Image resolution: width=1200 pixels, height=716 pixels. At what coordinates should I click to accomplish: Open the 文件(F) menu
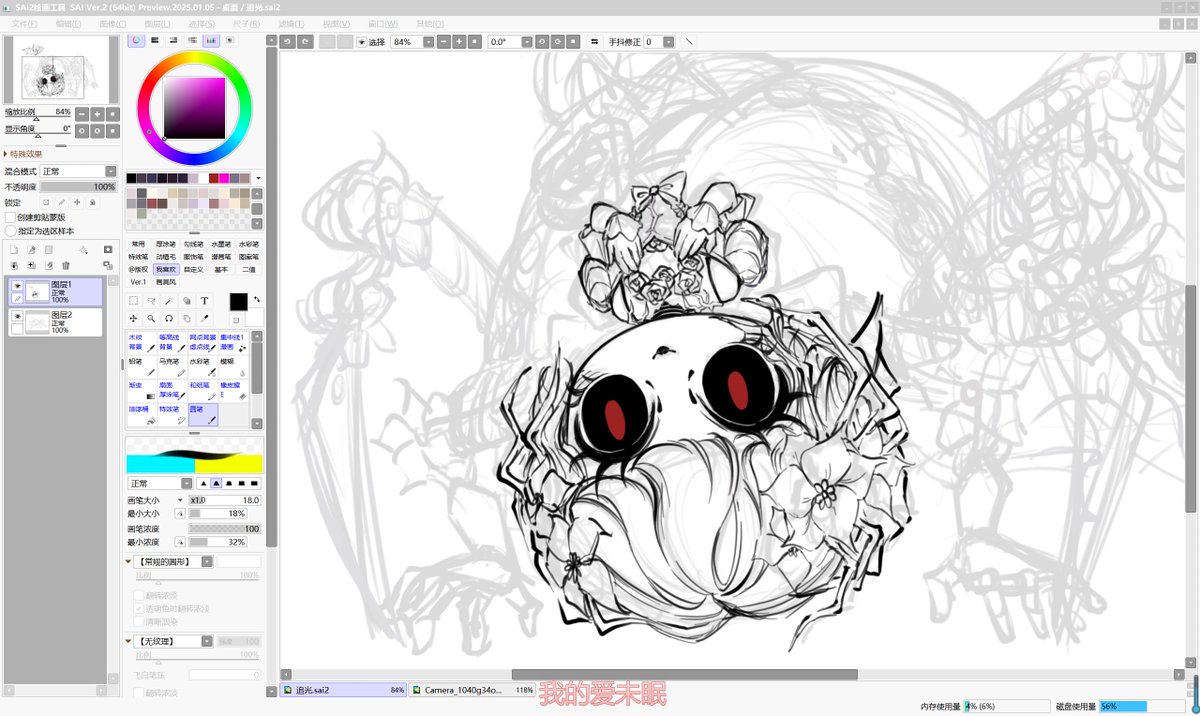click(24, 23)
